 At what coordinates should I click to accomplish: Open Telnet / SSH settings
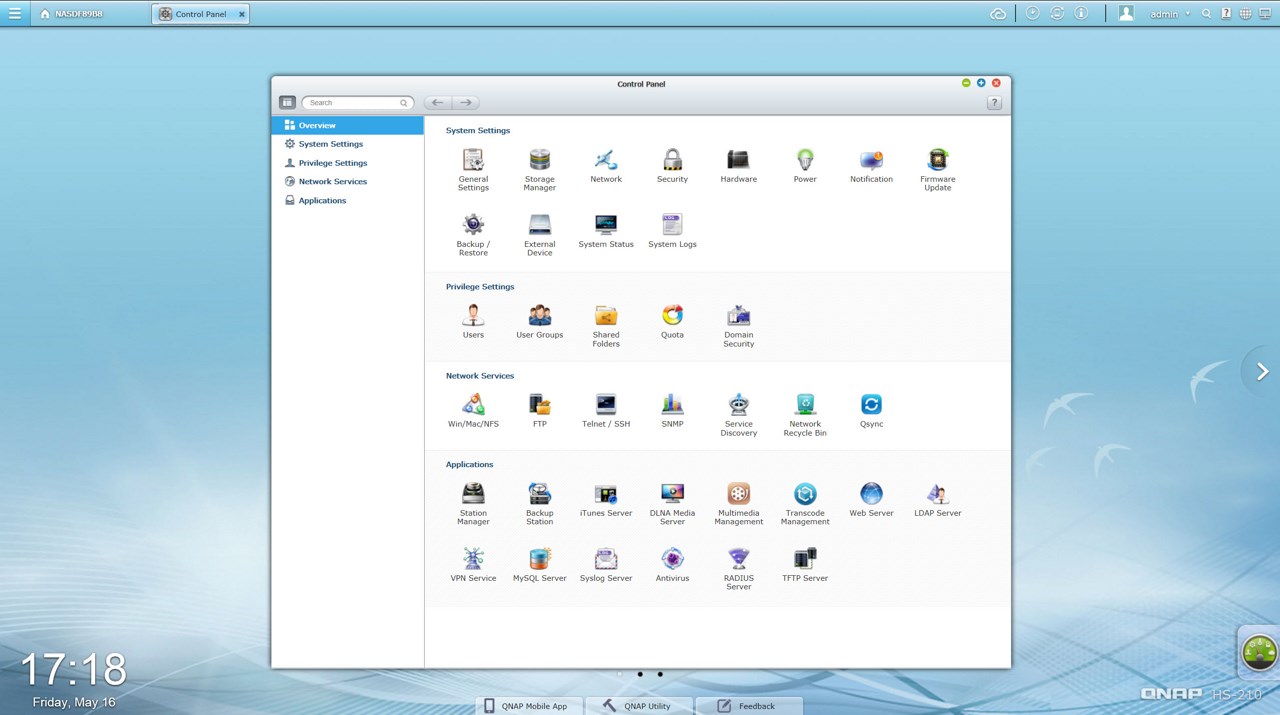click(606, 410)
